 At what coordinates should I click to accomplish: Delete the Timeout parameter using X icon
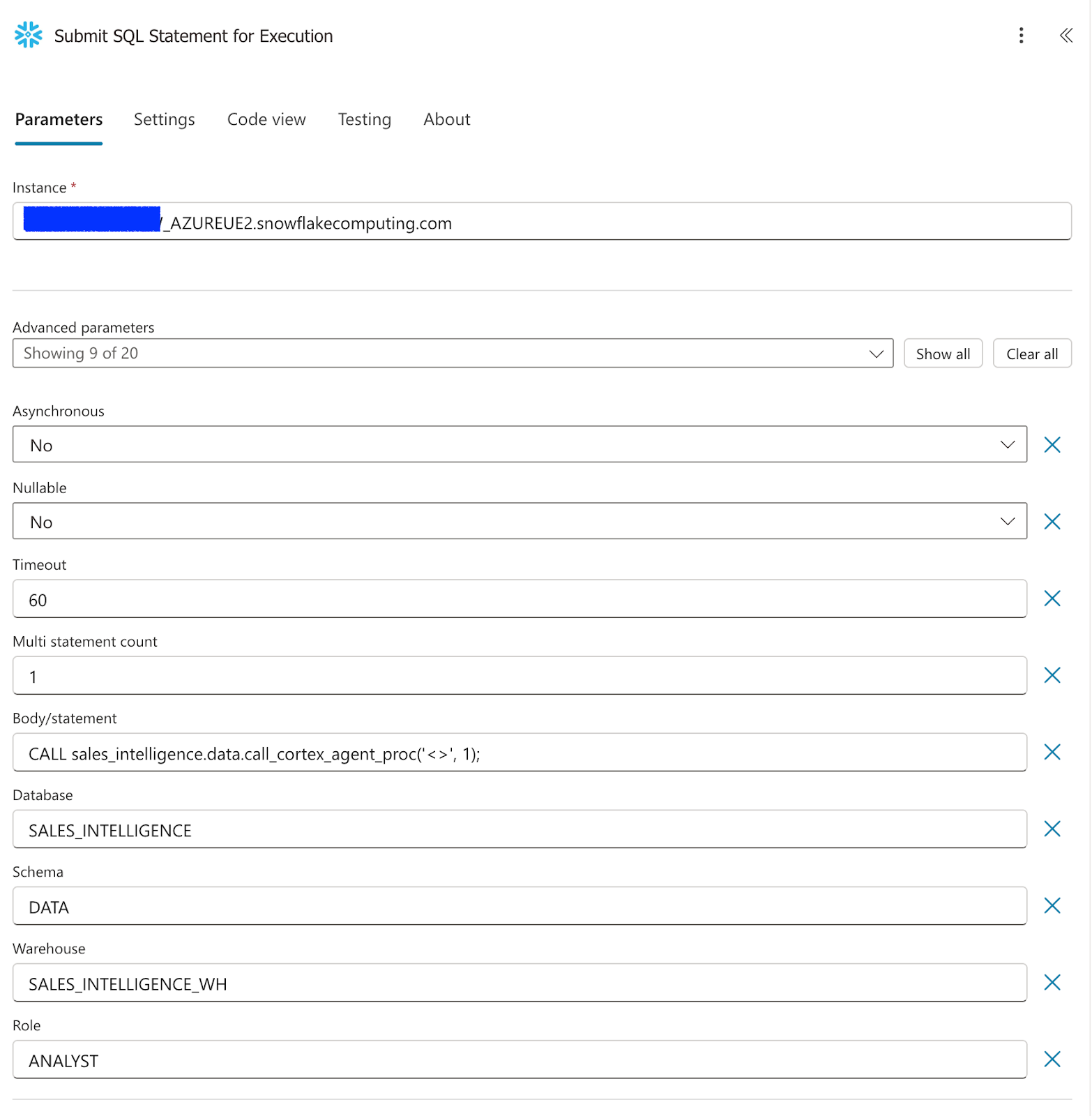pyautogui.click(x=1052, y=598)
